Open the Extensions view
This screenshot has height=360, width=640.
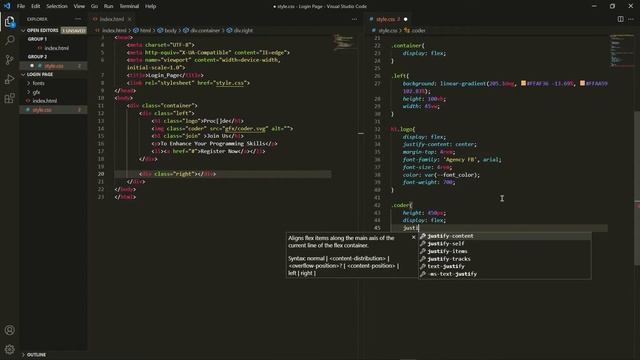click(9, 98)
